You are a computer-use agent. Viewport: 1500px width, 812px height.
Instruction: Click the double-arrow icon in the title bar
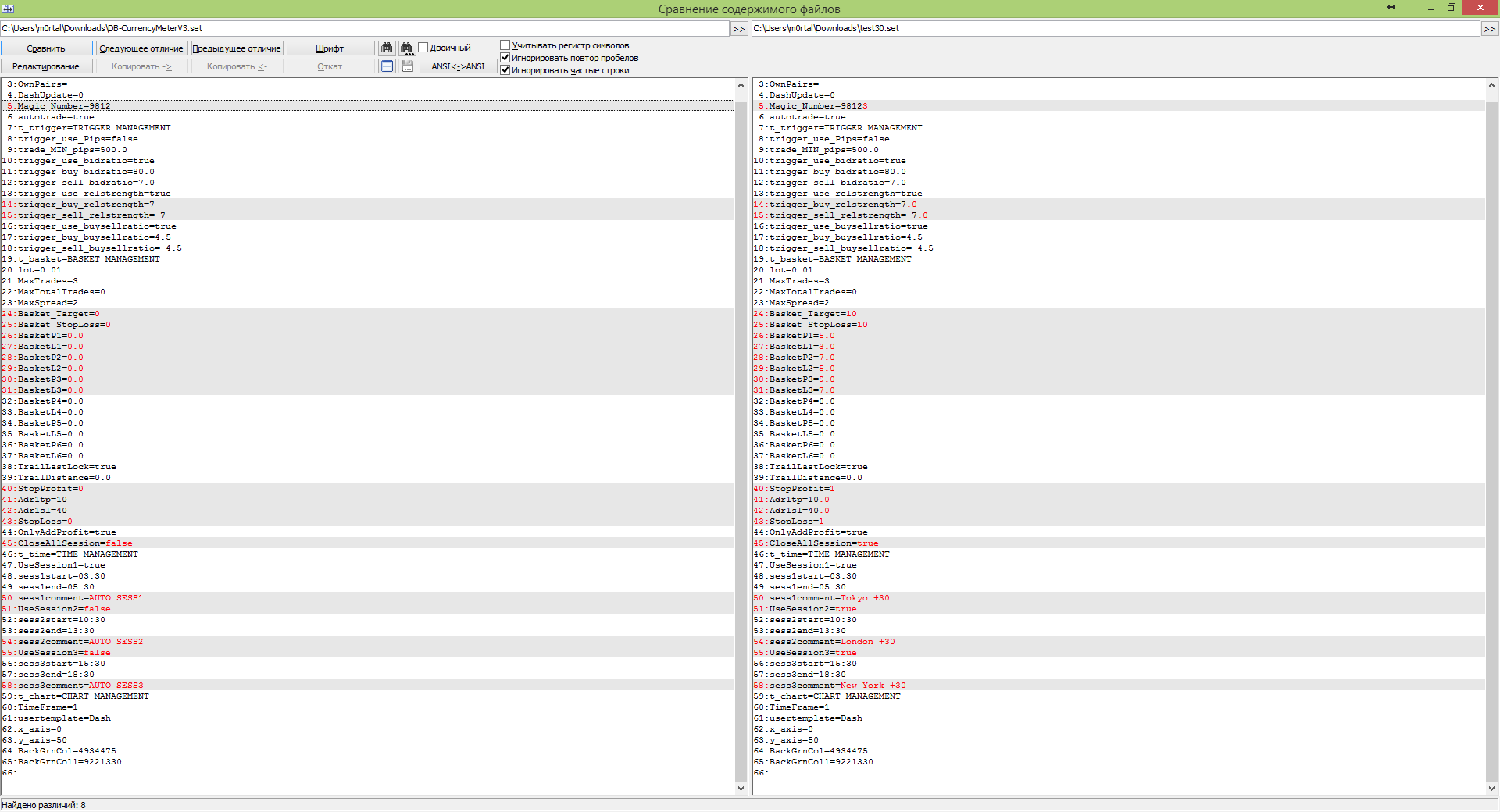pyautogui.click(x=1391, y=7)
